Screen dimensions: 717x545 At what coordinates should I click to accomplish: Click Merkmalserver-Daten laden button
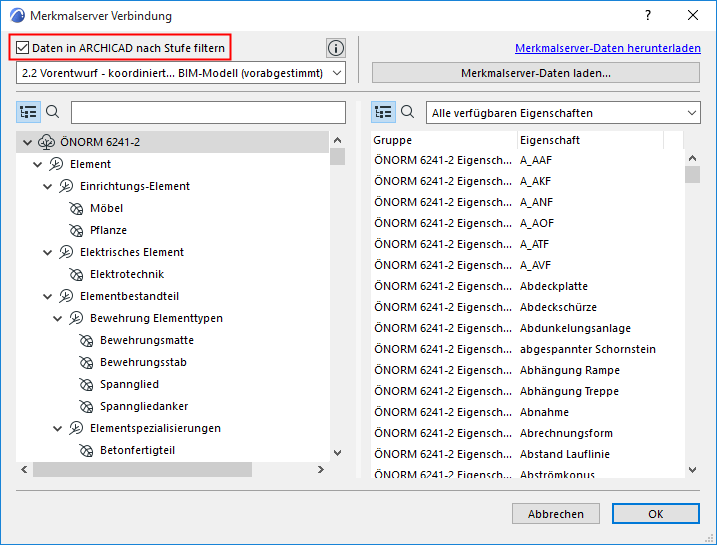tap(535, 73)
